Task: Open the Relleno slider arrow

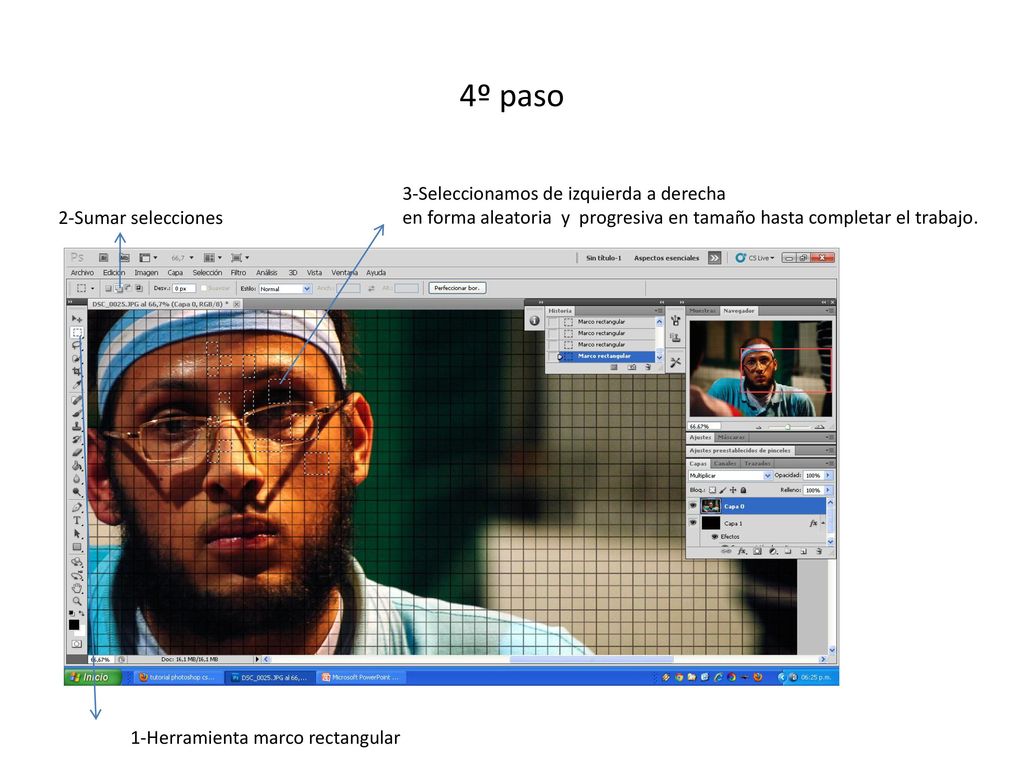Action: (828, 490)
